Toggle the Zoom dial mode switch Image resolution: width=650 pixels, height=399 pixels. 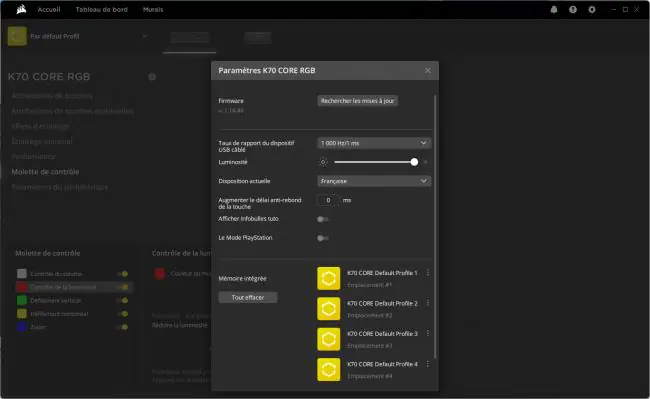[123, 327]
